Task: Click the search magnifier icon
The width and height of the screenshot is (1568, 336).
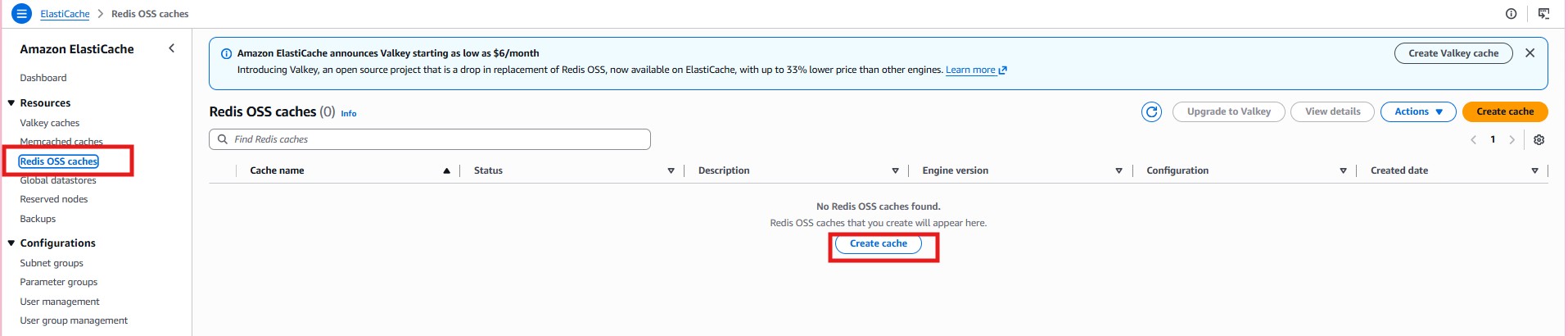Action: coord(222,139)
